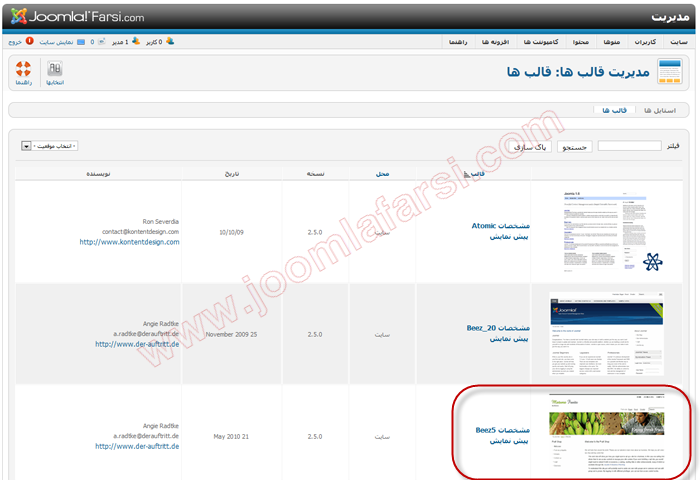
Task: Click the نویسنده column header
Action: point(98,174)
